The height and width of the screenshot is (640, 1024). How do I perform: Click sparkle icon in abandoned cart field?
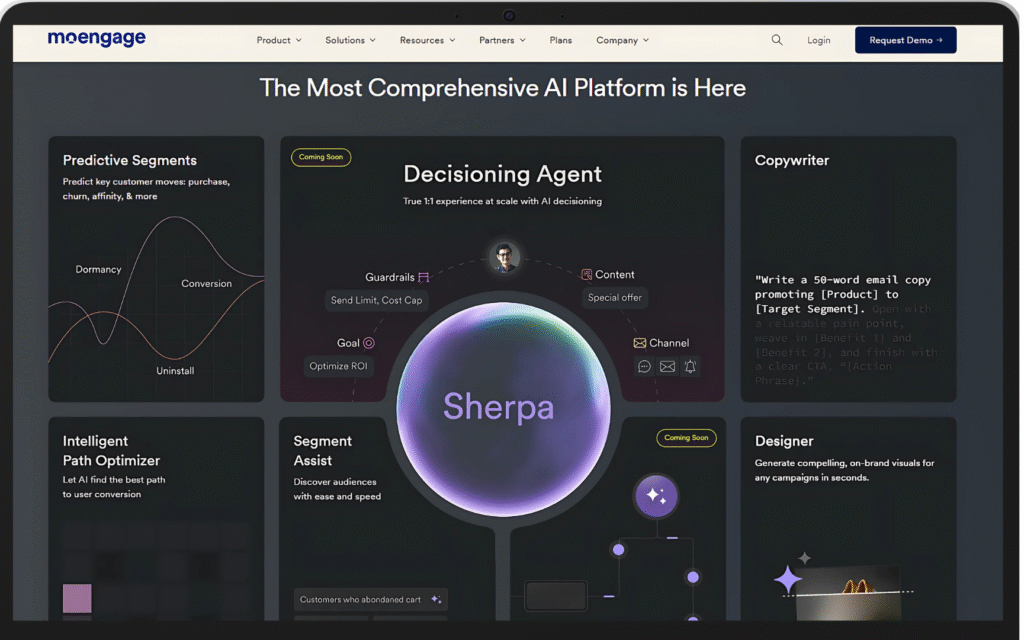click(x=436, y=600)
